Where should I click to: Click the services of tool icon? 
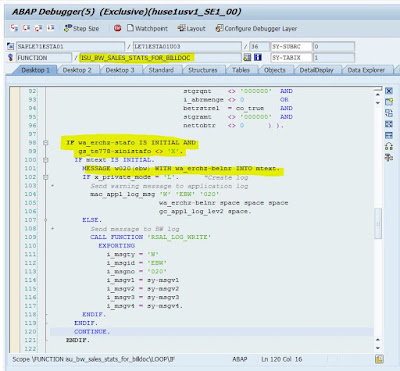[x=389, y=146]
